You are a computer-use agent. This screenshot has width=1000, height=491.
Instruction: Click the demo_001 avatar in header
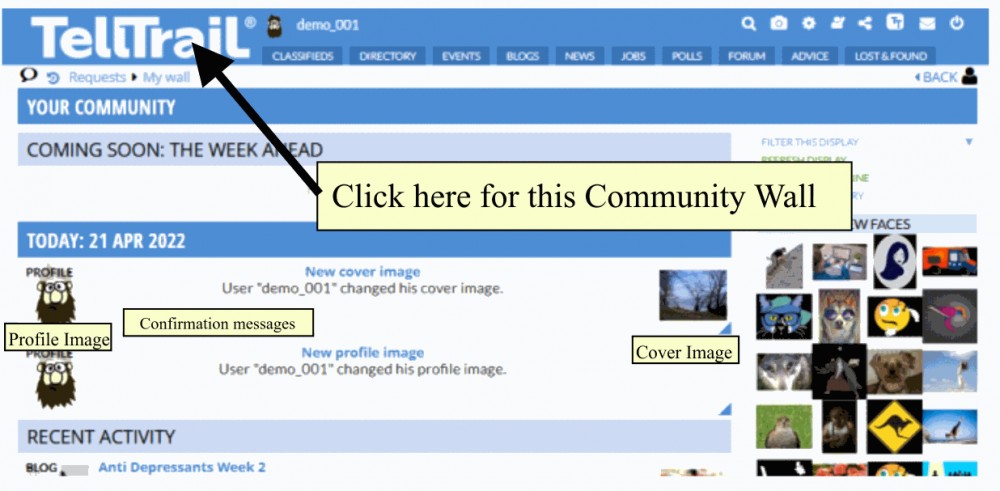pyautogui.click(x=274, y=26)
